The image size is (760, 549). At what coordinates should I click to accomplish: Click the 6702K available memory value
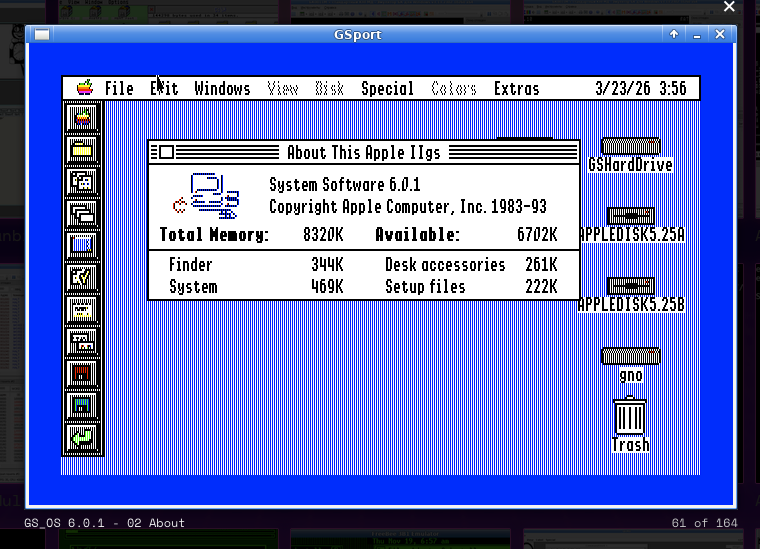click(537, 235)
